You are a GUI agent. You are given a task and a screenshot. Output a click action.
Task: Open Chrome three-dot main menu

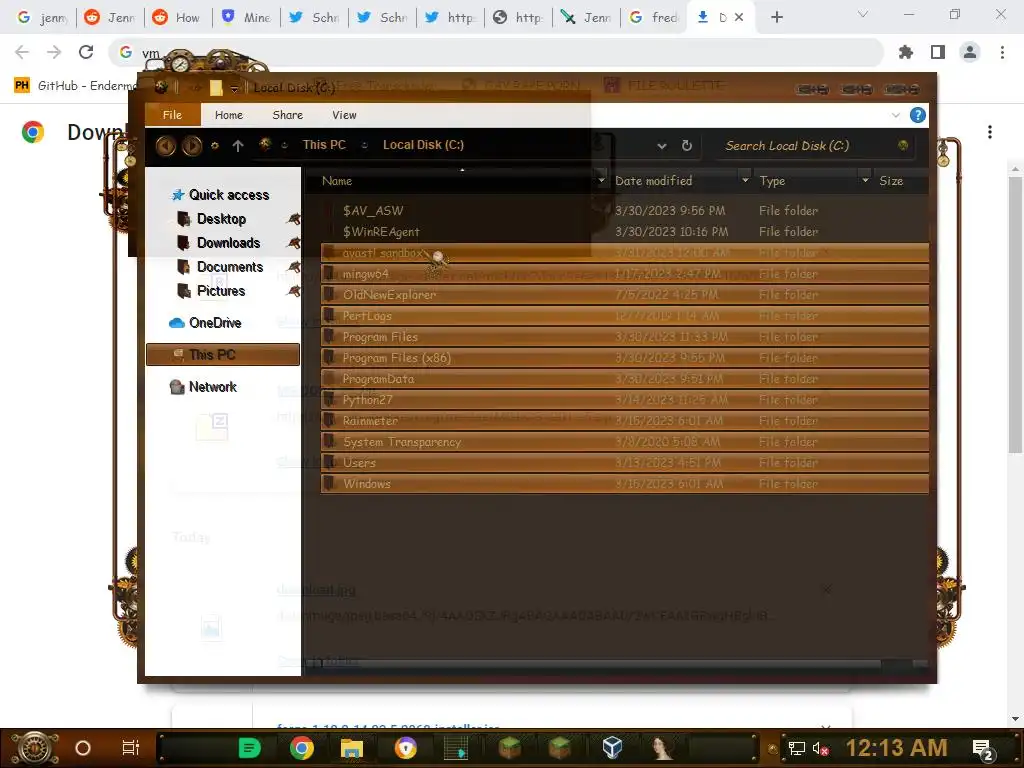click(1002, 52)
